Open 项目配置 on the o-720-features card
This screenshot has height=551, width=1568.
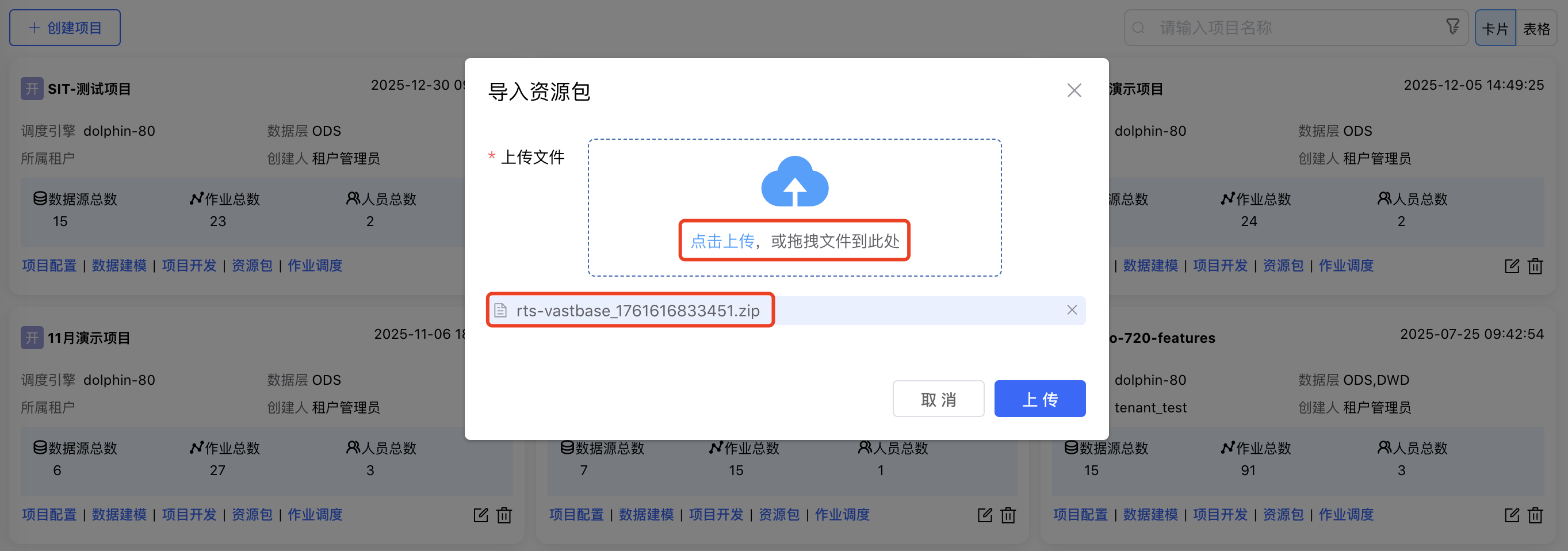coord(1080,514)
